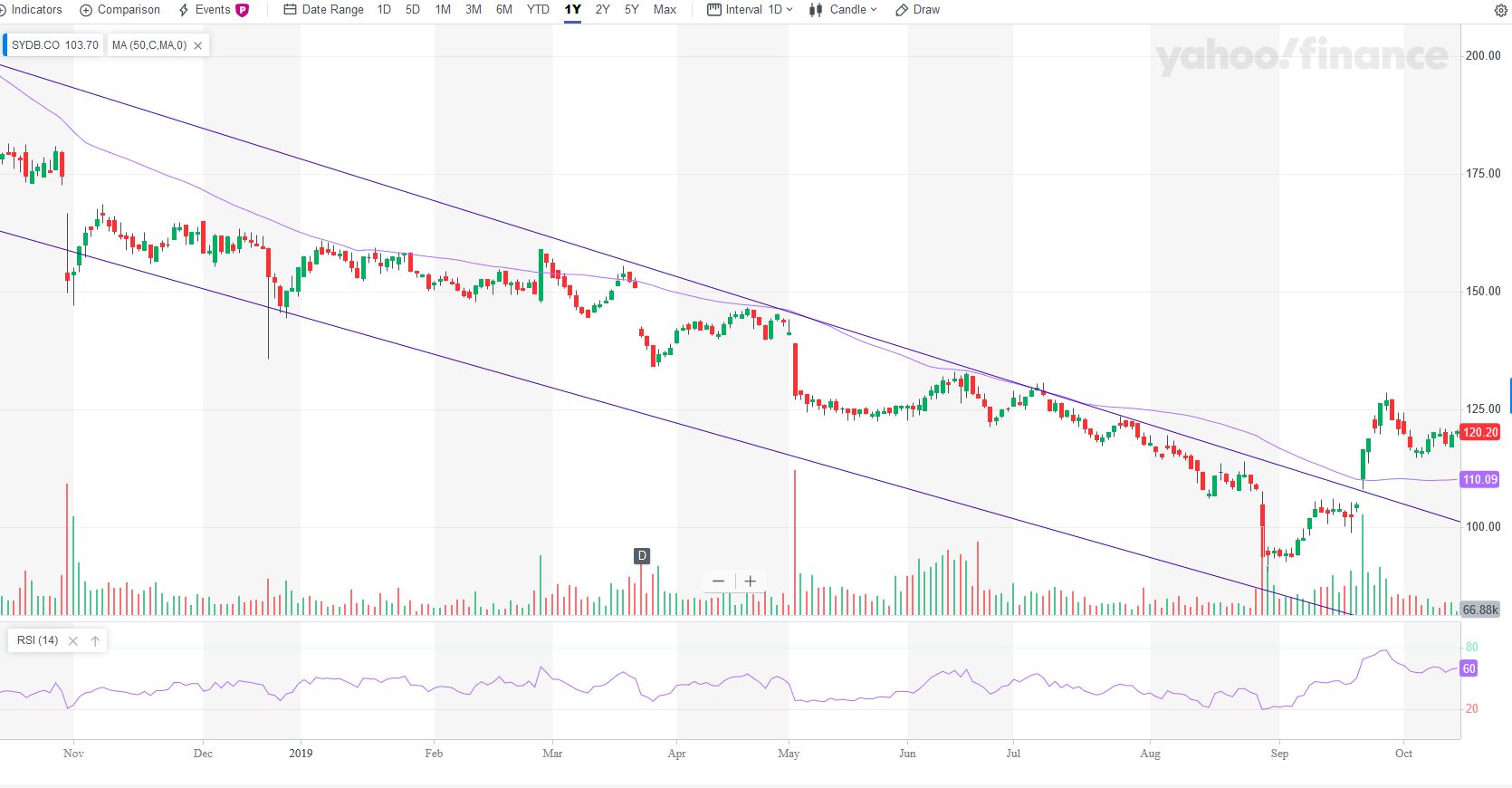Open the Indicators menu
The height and width of the screenshot is (788, 1512).
click(32, 9)
